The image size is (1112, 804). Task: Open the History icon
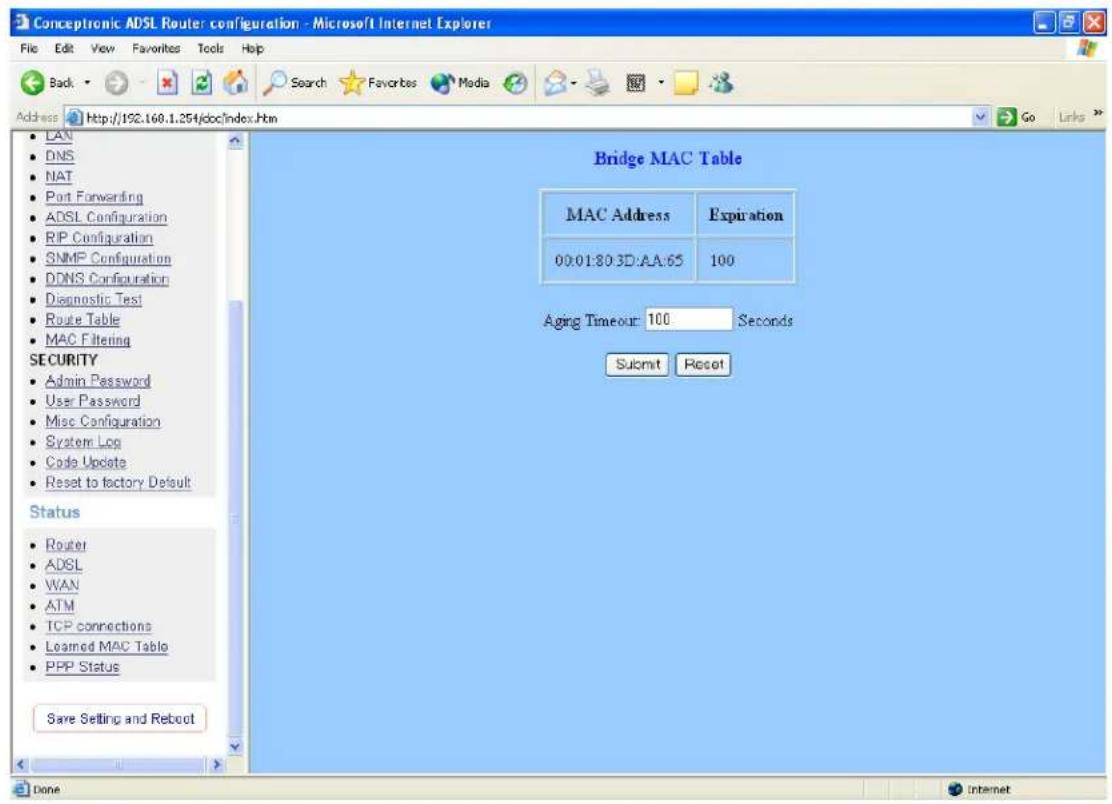[516, 84]
